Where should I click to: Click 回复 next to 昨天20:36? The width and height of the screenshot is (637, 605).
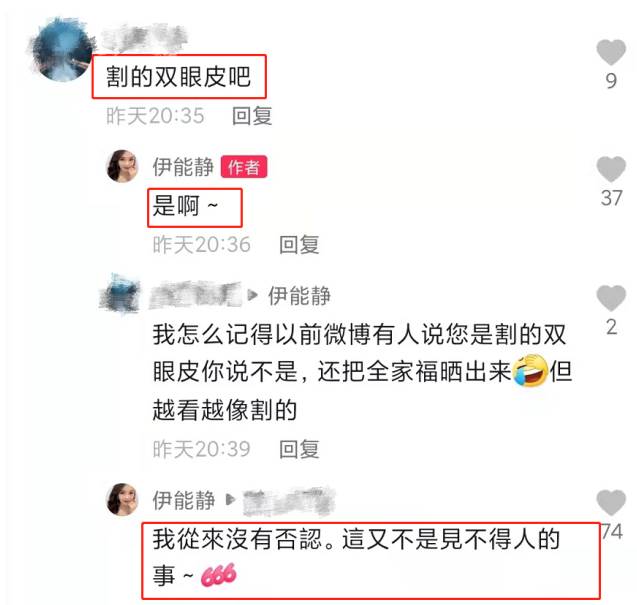coord(299,245)
